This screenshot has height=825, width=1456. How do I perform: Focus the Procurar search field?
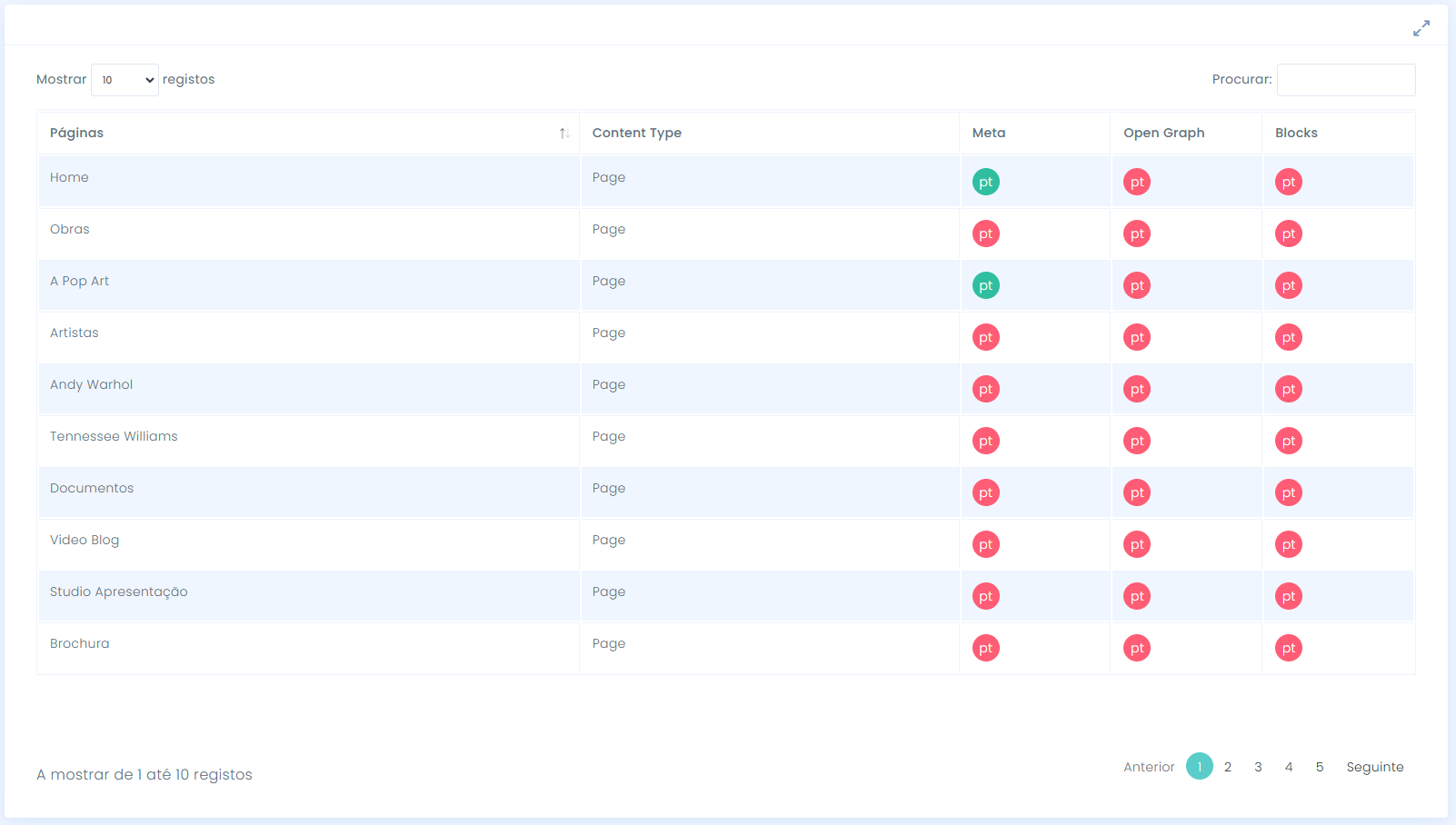(1345, 80)
